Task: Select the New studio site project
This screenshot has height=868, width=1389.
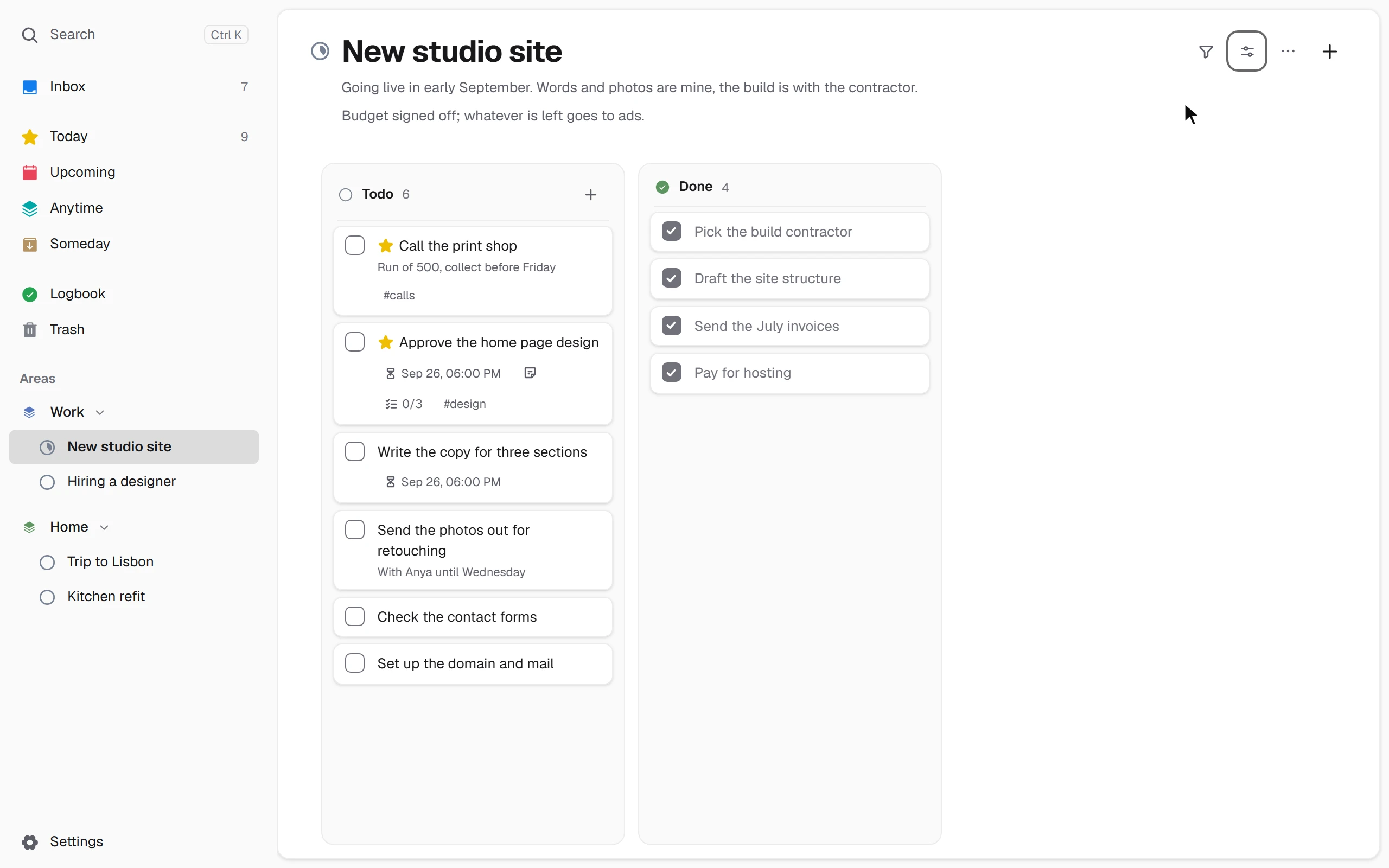Action: (x=133, y=447)
